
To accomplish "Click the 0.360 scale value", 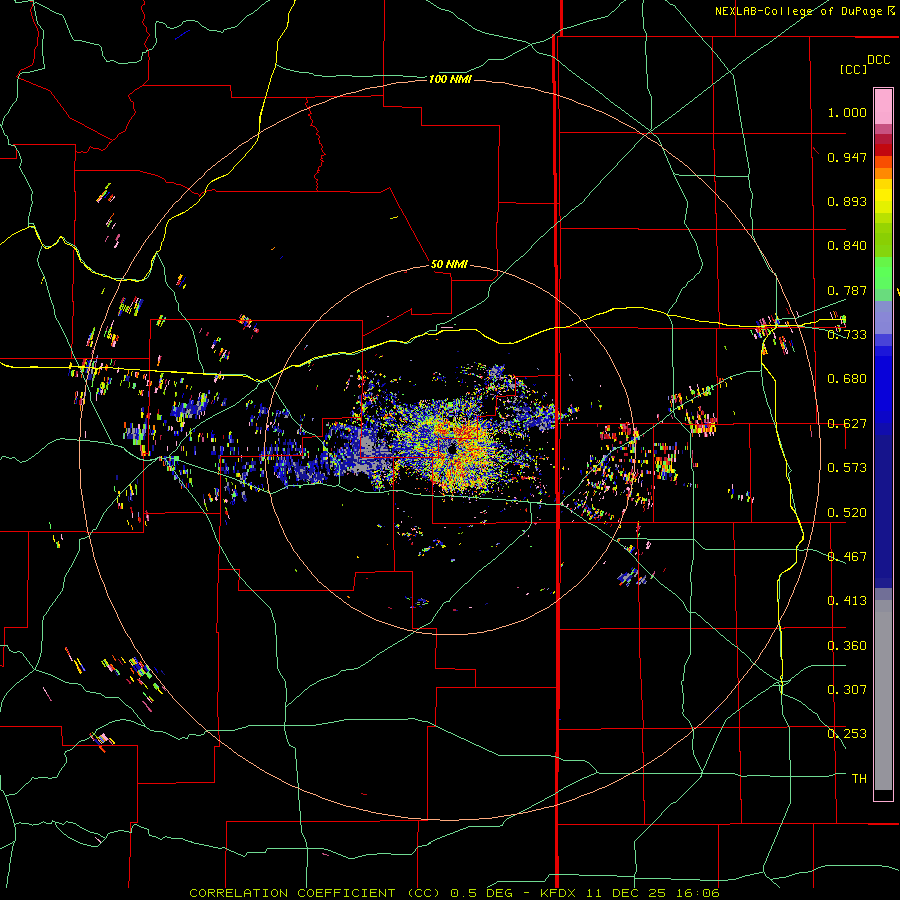I will coord(847,646).
